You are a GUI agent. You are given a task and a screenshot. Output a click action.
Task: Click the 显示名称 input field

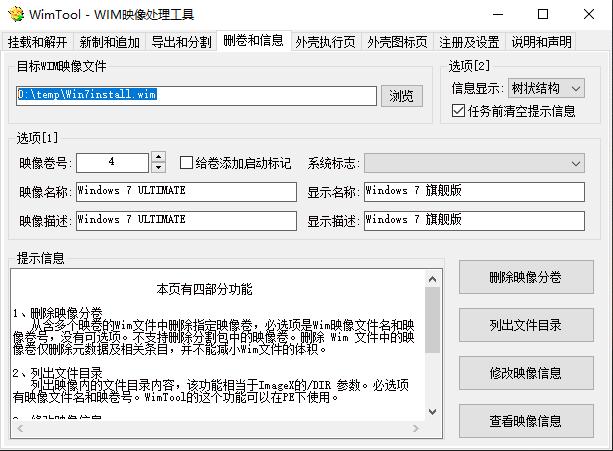[474, 192]
